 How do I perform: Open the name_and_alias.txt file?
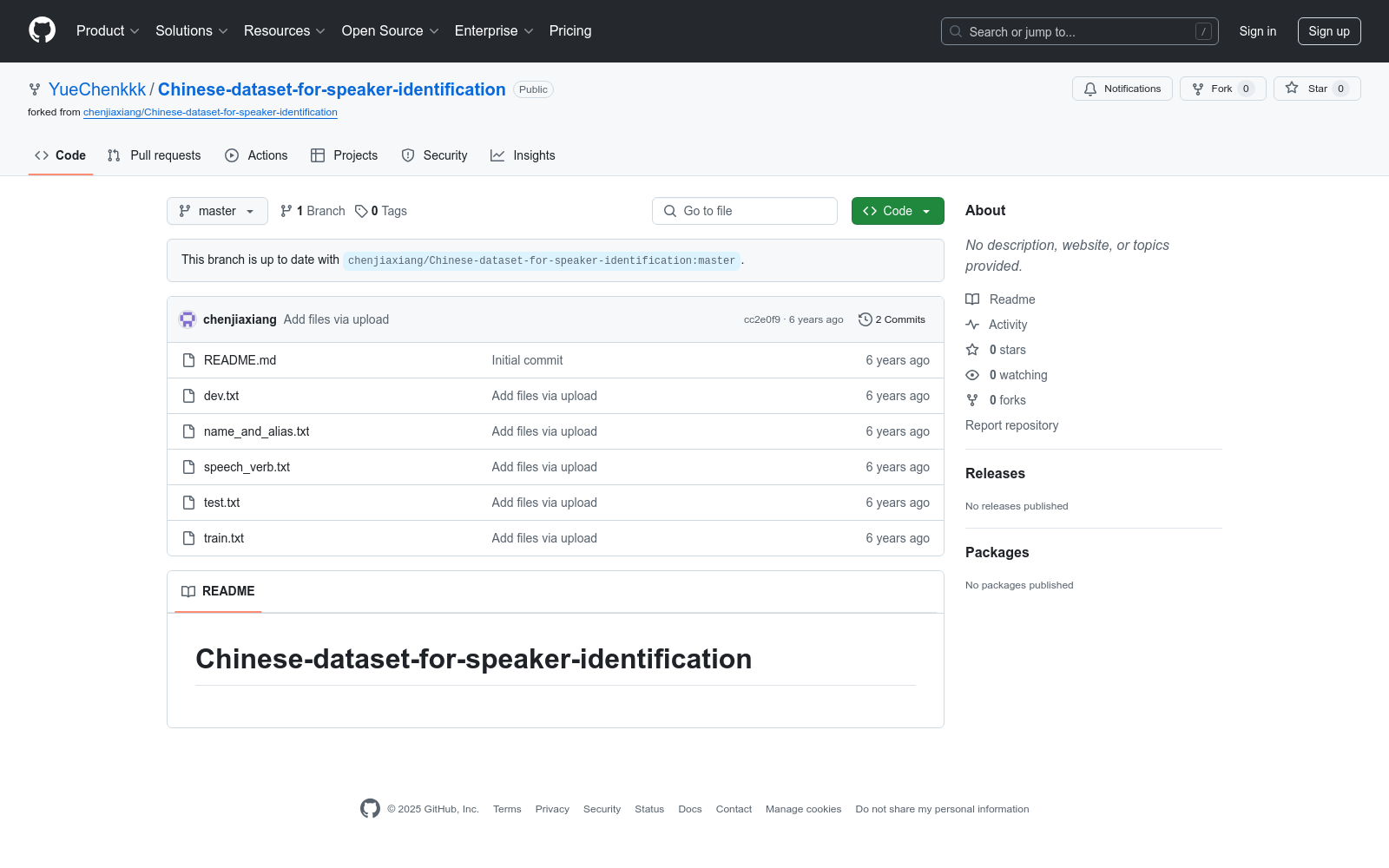(256, 431)
